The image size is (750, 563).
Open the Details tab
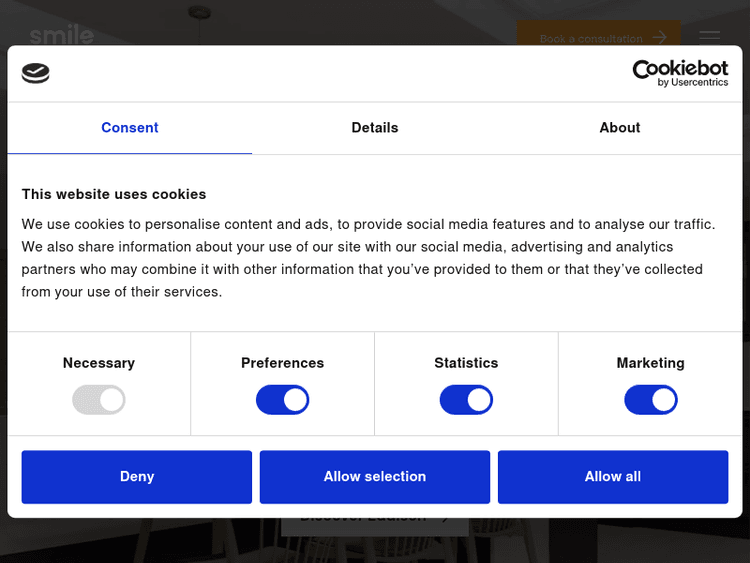[x=375, y=128]
